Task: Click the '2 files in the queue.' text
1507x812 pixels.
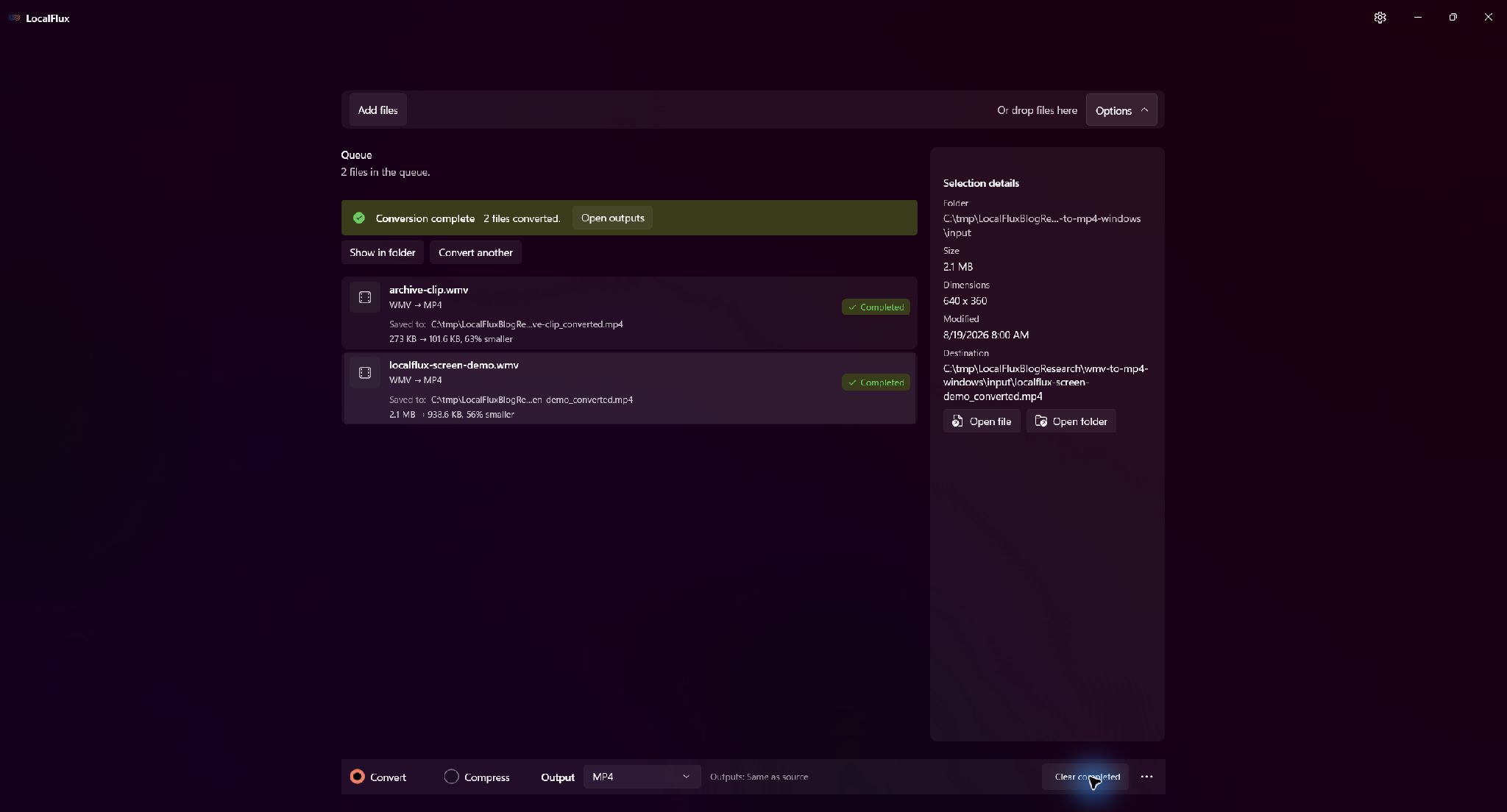Action: 386,172
